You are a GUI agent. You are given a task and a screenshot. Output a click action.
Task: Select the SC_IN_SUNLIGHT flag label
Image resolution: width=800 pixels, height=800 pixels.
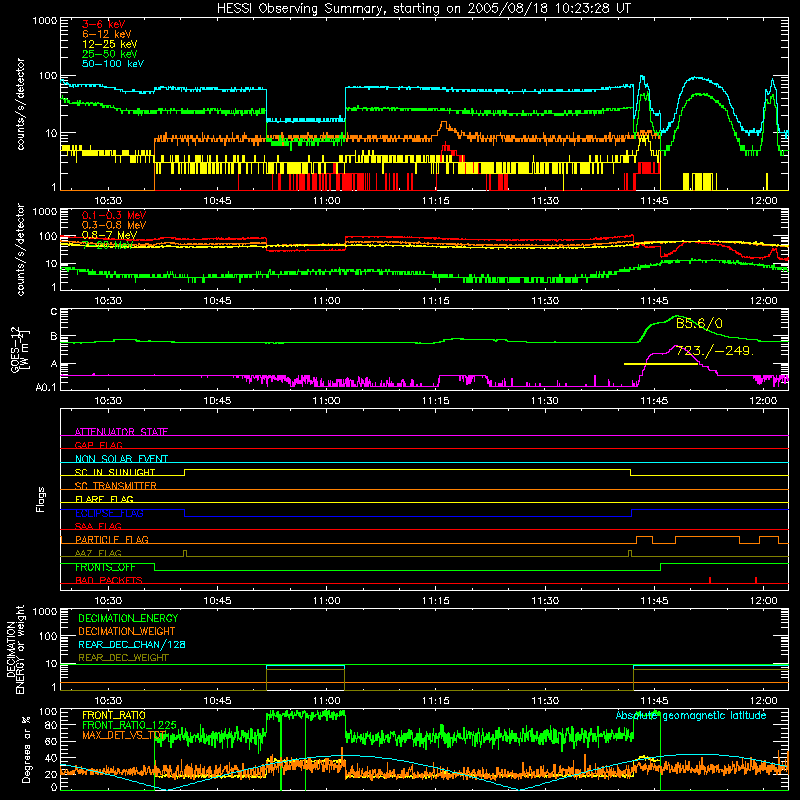[x=115, y=472]
